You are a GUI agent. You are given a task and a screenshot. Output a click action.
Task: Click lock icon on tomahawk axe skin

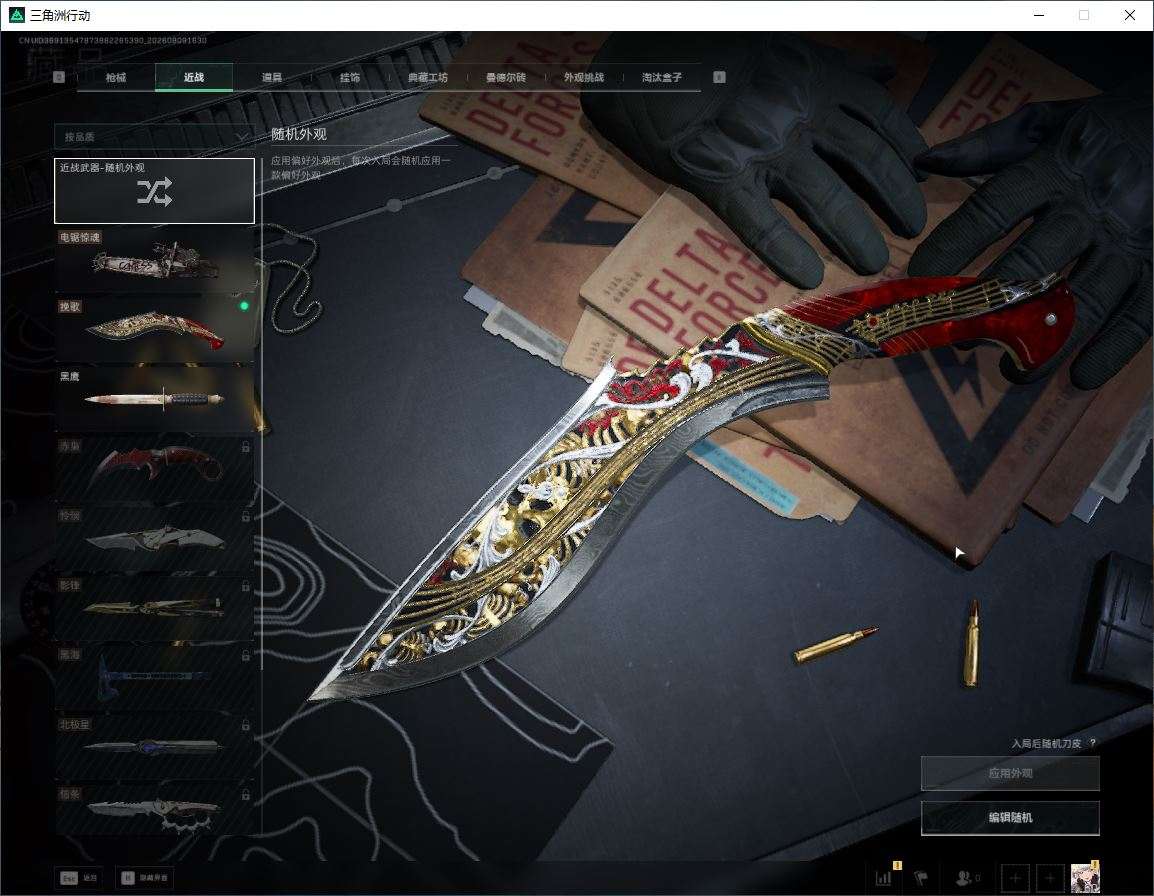[x=246, y=655]
